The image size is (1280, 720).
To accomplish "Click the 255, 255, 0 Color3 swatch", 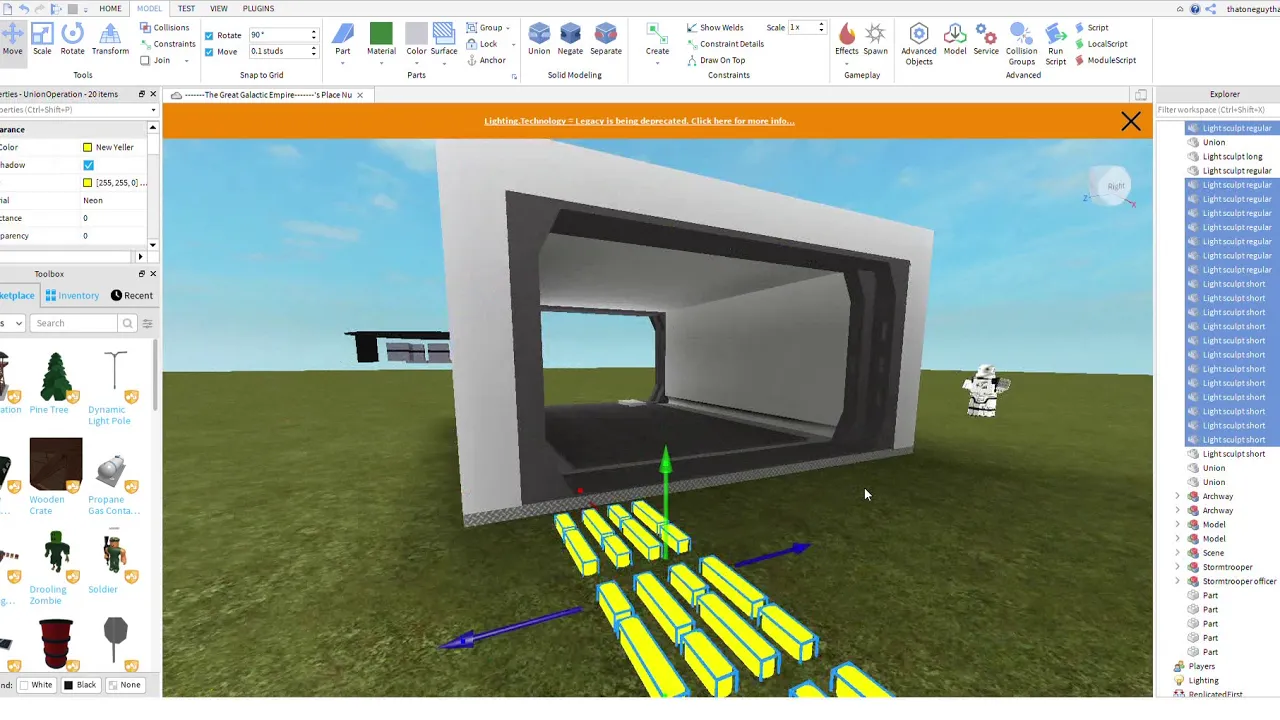I will pos(88,183).
